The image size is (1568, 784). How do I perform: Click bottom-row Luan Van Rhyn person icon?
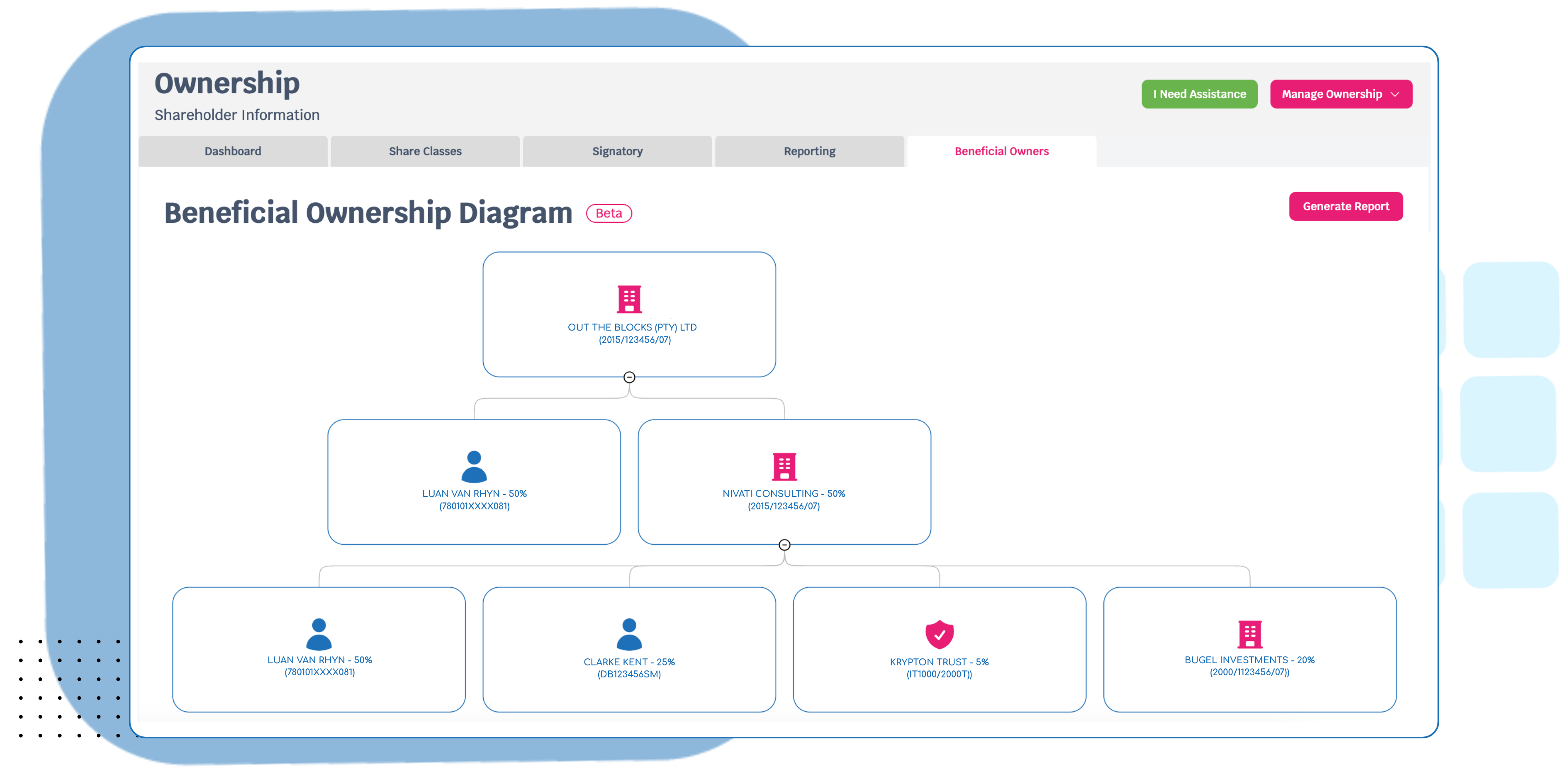pyautogui.click(x=318, y=634)
